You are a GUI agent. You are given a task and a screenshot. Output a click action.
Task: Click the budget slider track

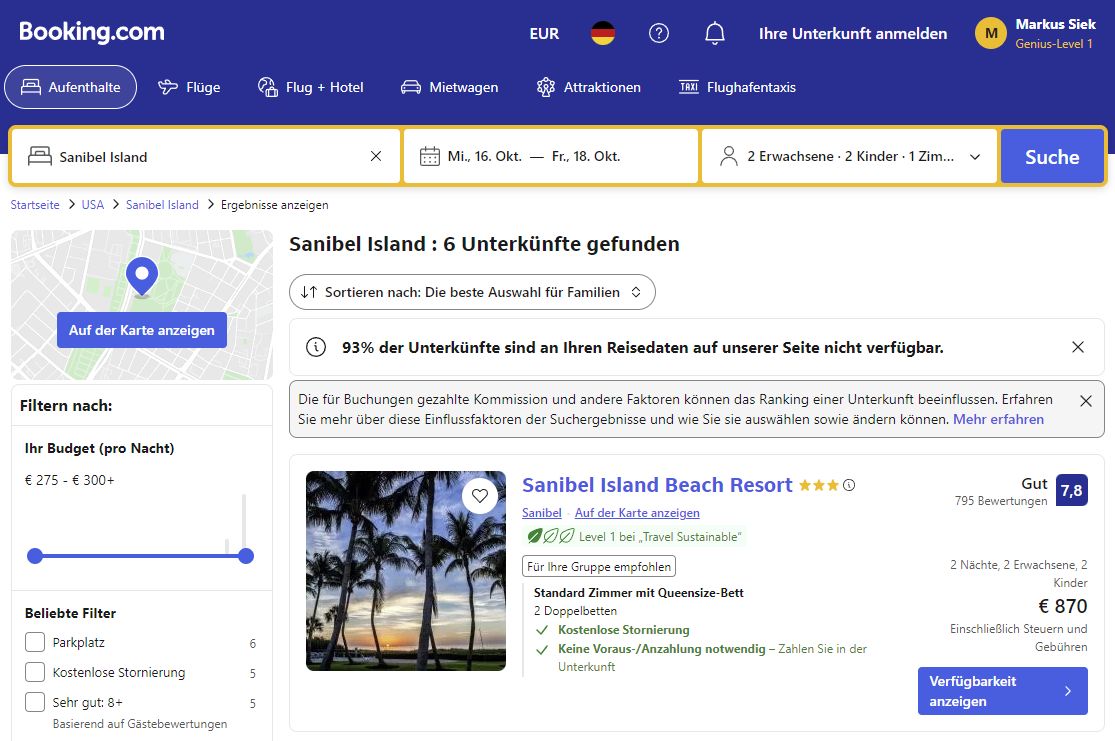141,556
